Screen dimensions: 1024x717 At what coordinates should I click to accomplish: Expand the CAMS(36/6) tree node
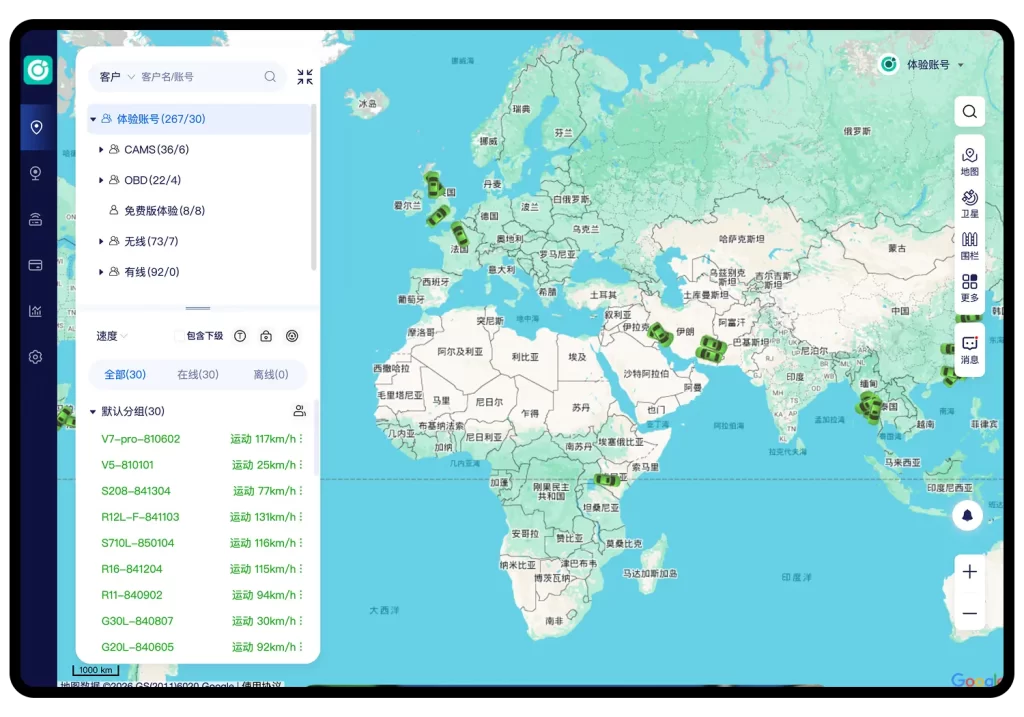(101, 150)
